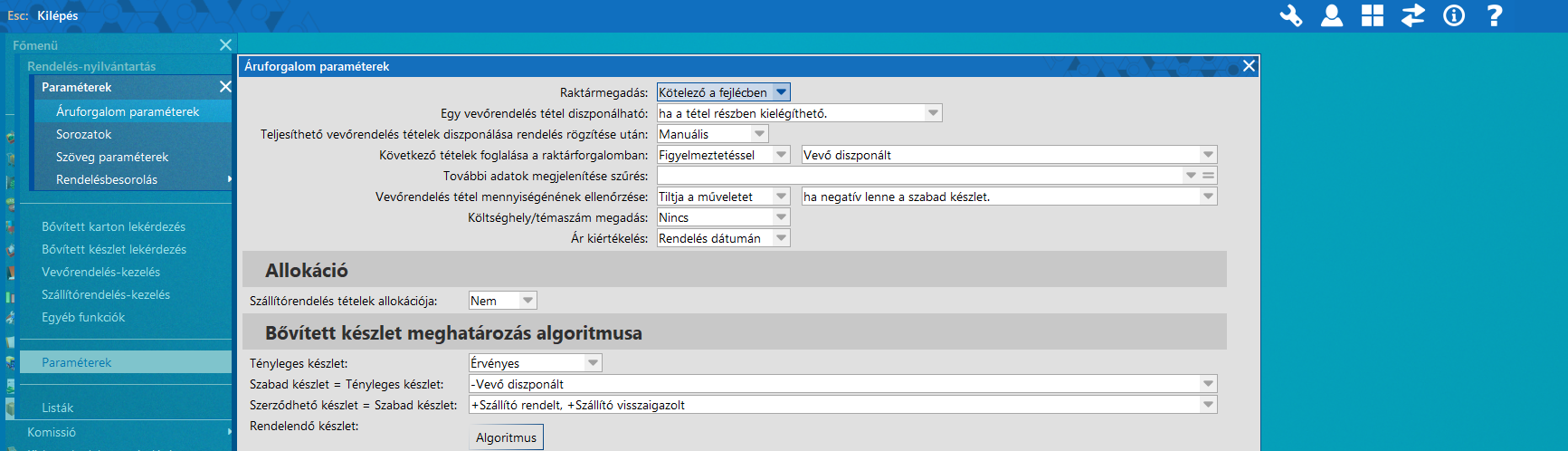
Task: Open the question mark help icon
Action: [x=1495, y=15]
